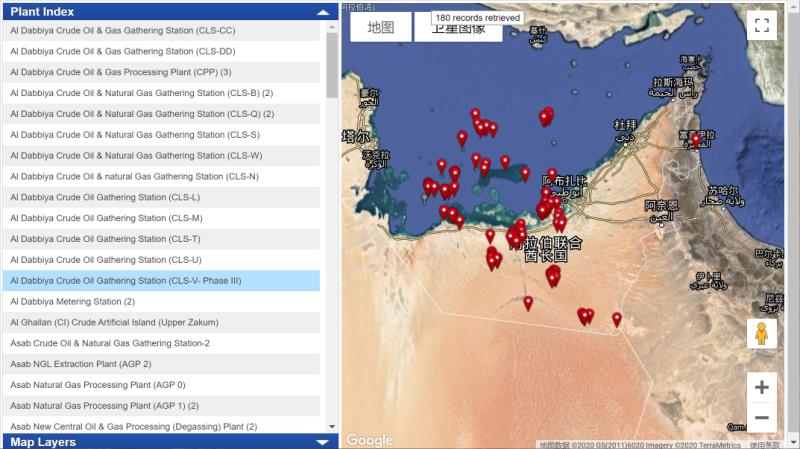Viewport: 800px width, 449px height.
Task: Click the isolated red marker in southern desert
Action: pyautogui.click(x=528, y=302)
